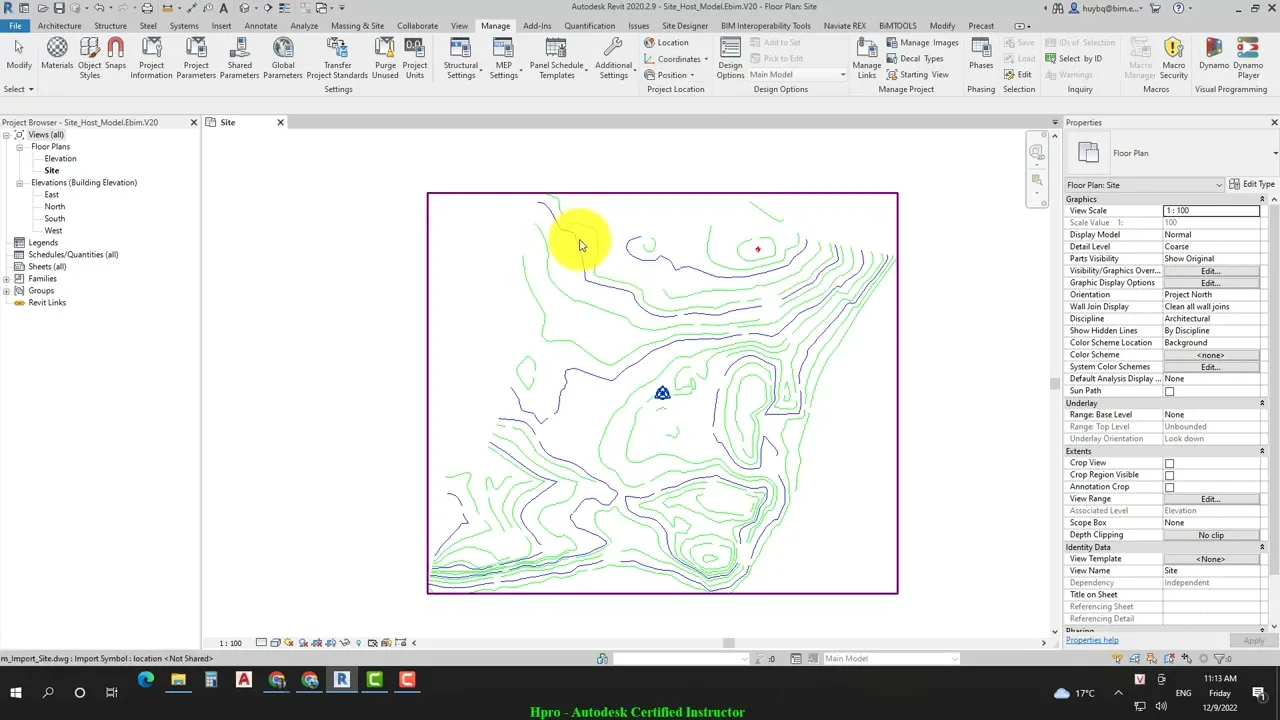
Task: Enable Crop Region Visible checkbox
Action: coord(1169,475)
